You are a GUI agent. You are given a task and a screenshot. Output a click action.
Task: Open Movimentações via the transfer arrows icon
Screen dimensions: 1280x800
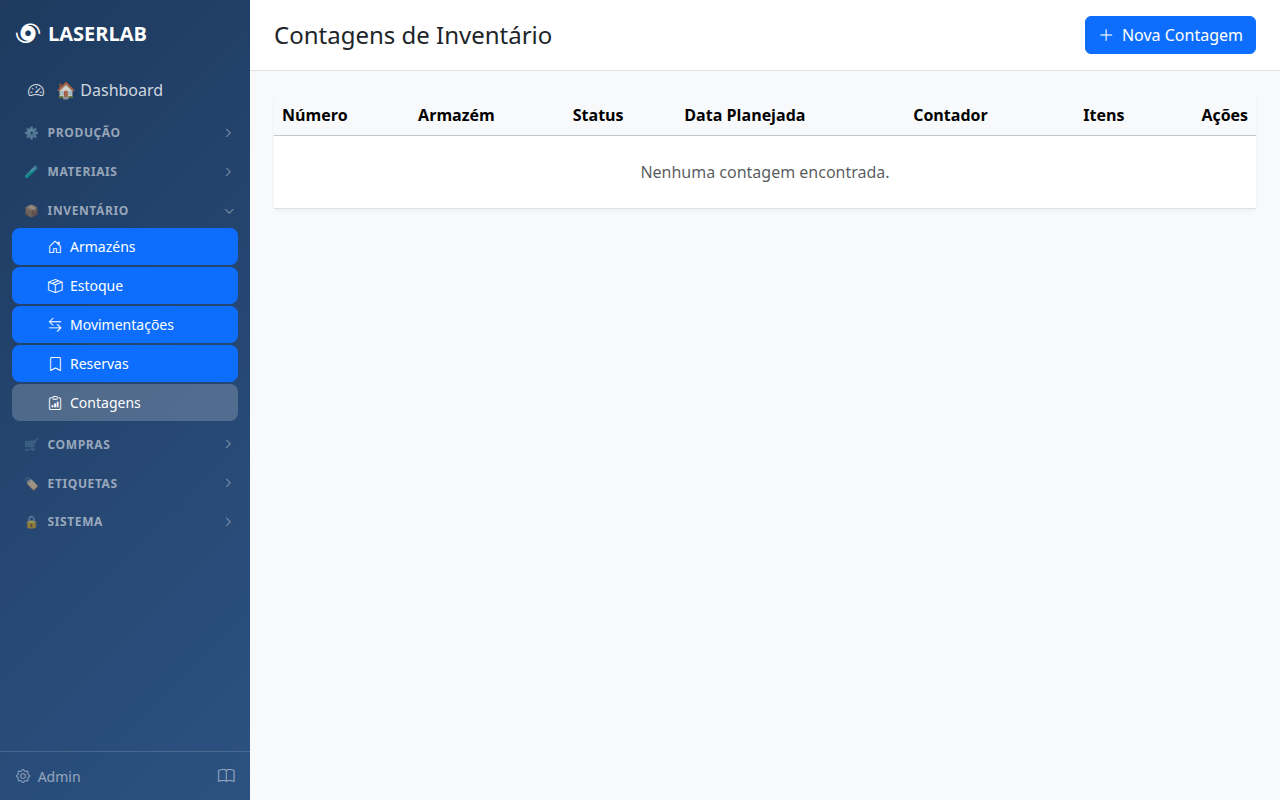(55, 324)
